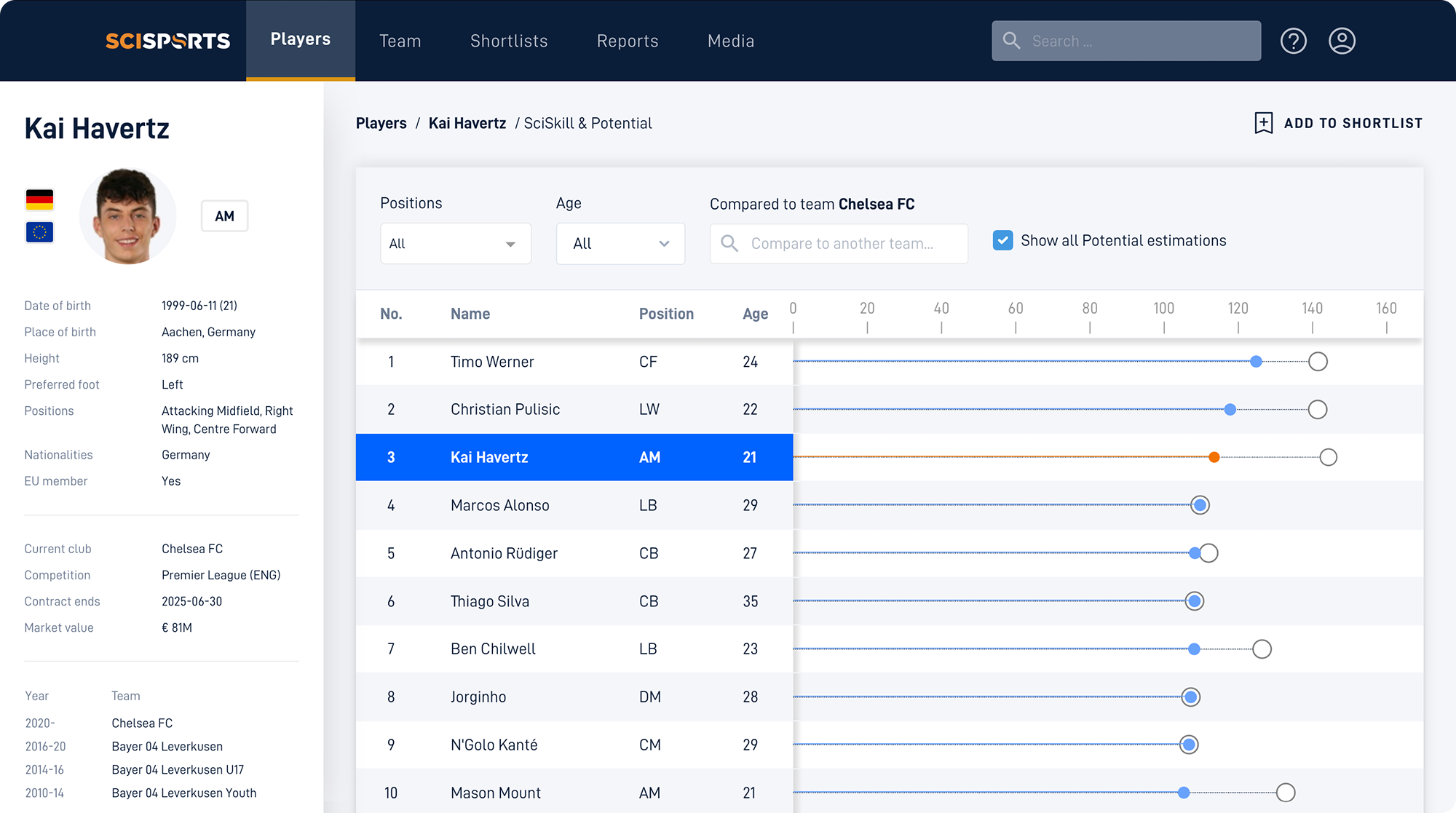Click the top Search input field
The width and height of the screenshot is (1456, 813).
tap(1126, 41)
